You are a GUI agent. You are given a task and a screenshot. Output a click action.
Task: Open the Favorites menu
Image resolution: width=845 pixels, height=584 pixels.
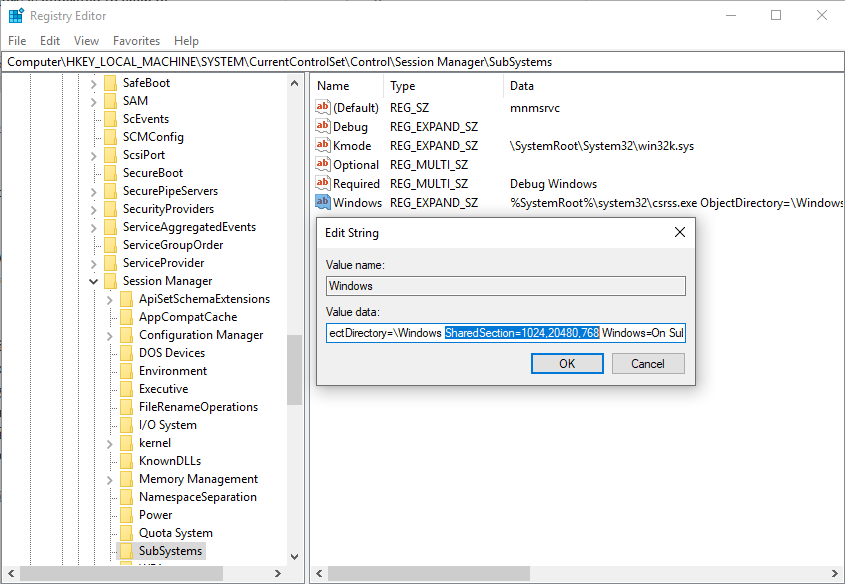coord(136,41)
